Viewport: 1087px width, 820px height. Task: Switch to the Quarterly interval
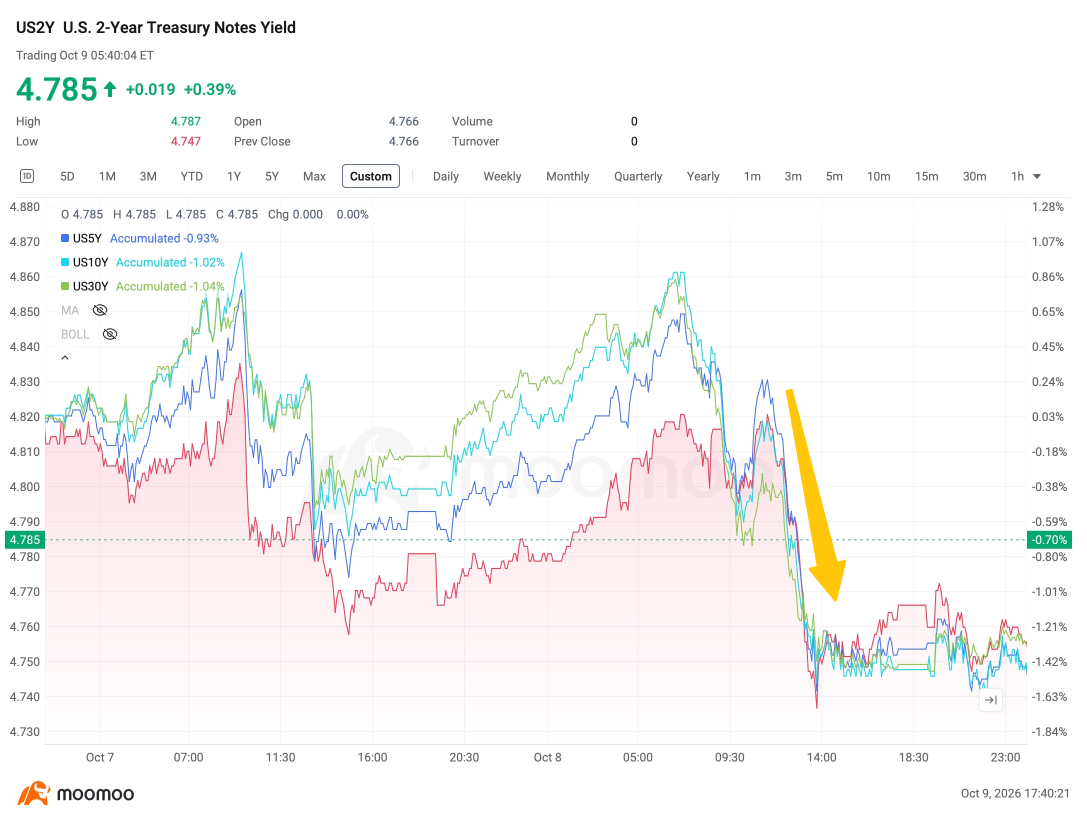tap(638, 176)
